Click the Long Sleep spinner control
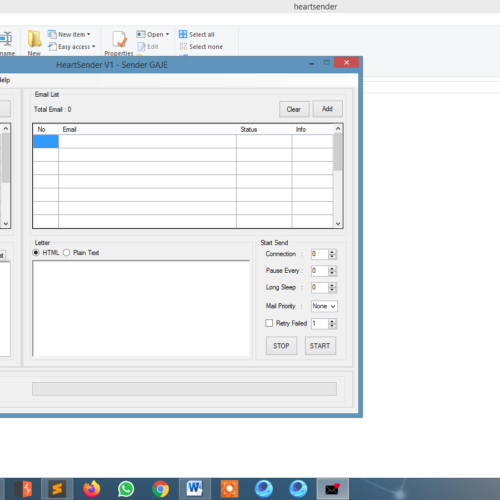 [332, 287]
